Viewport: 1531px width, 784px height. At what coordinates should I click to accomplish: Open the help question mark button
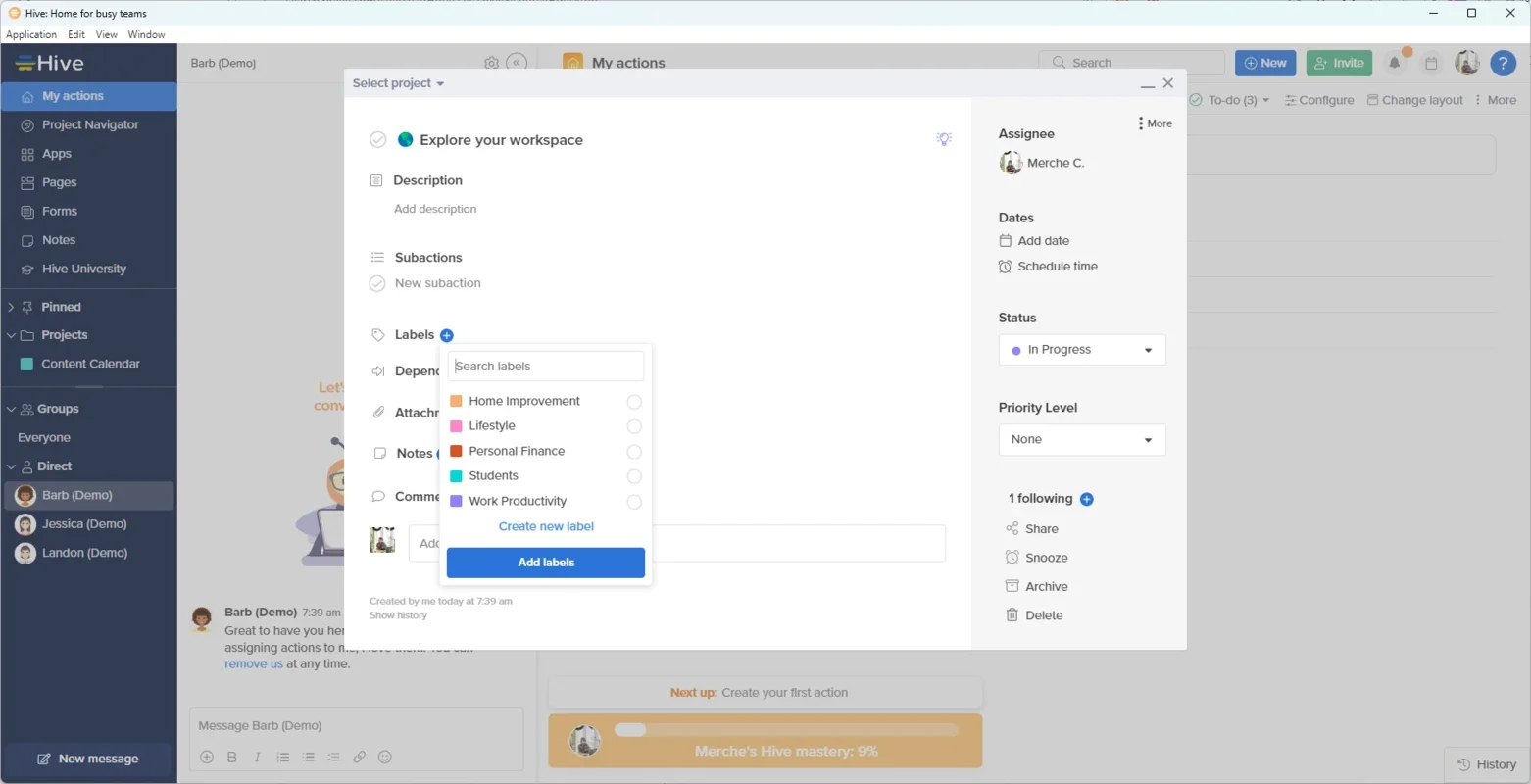coord(1503,63)
